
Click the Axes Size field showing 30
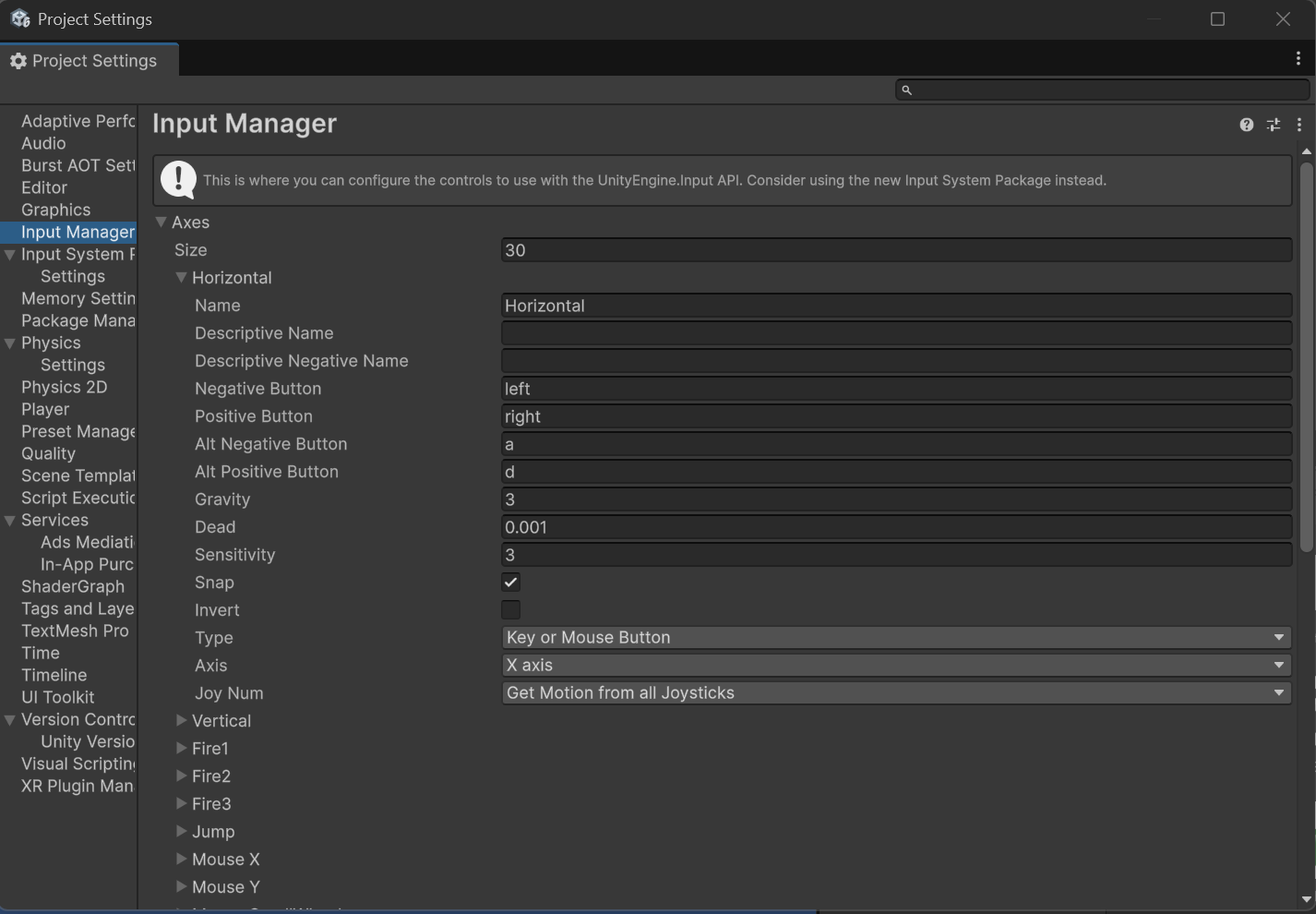896,250
